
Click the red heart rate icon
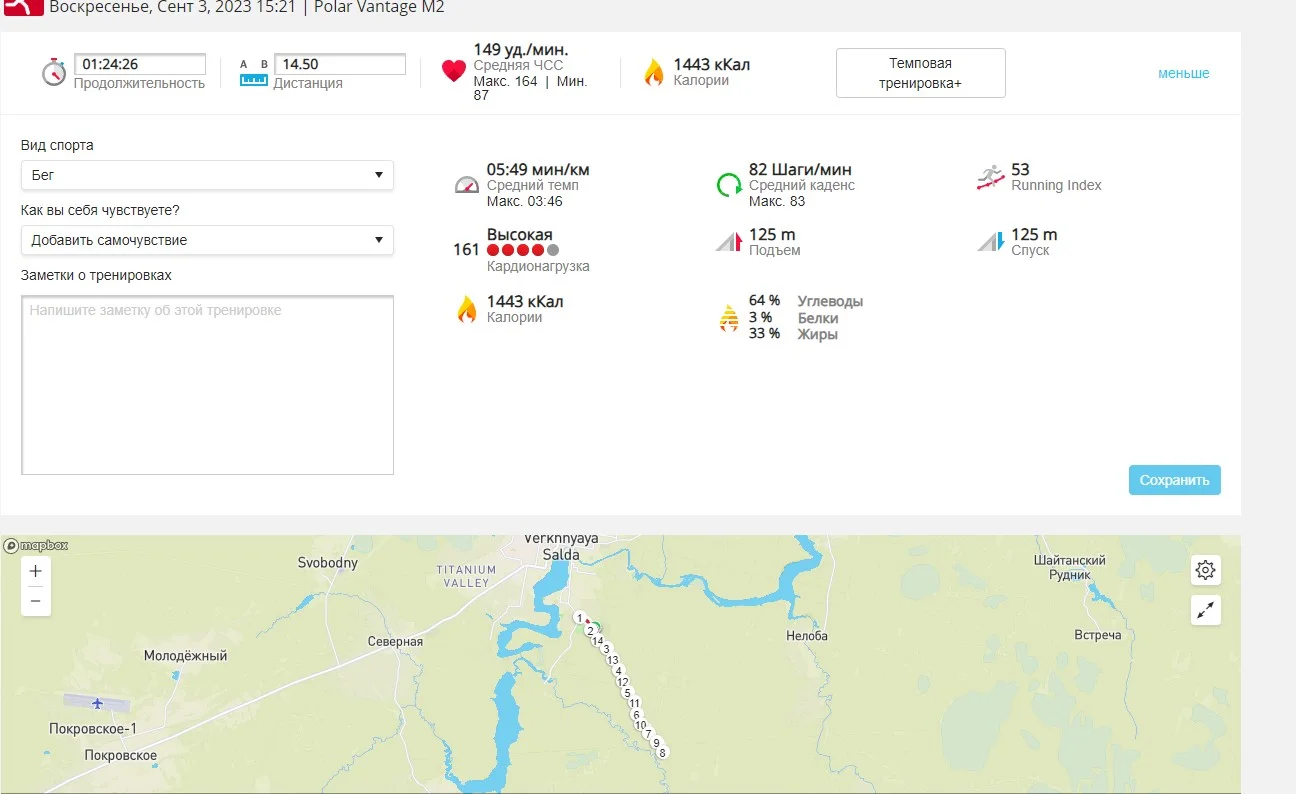(x=454, y=72)
